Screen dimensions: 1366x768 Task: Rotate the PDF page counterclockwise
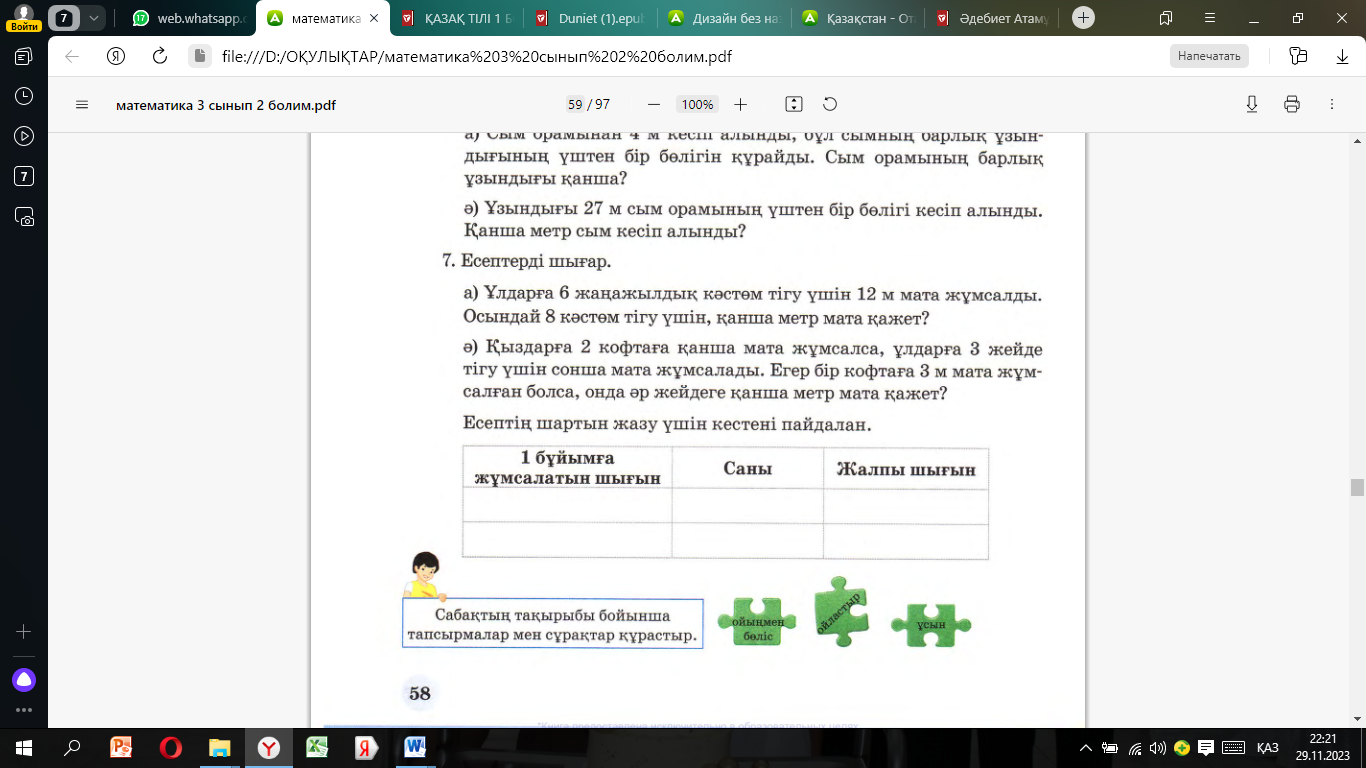click(829, 104)
